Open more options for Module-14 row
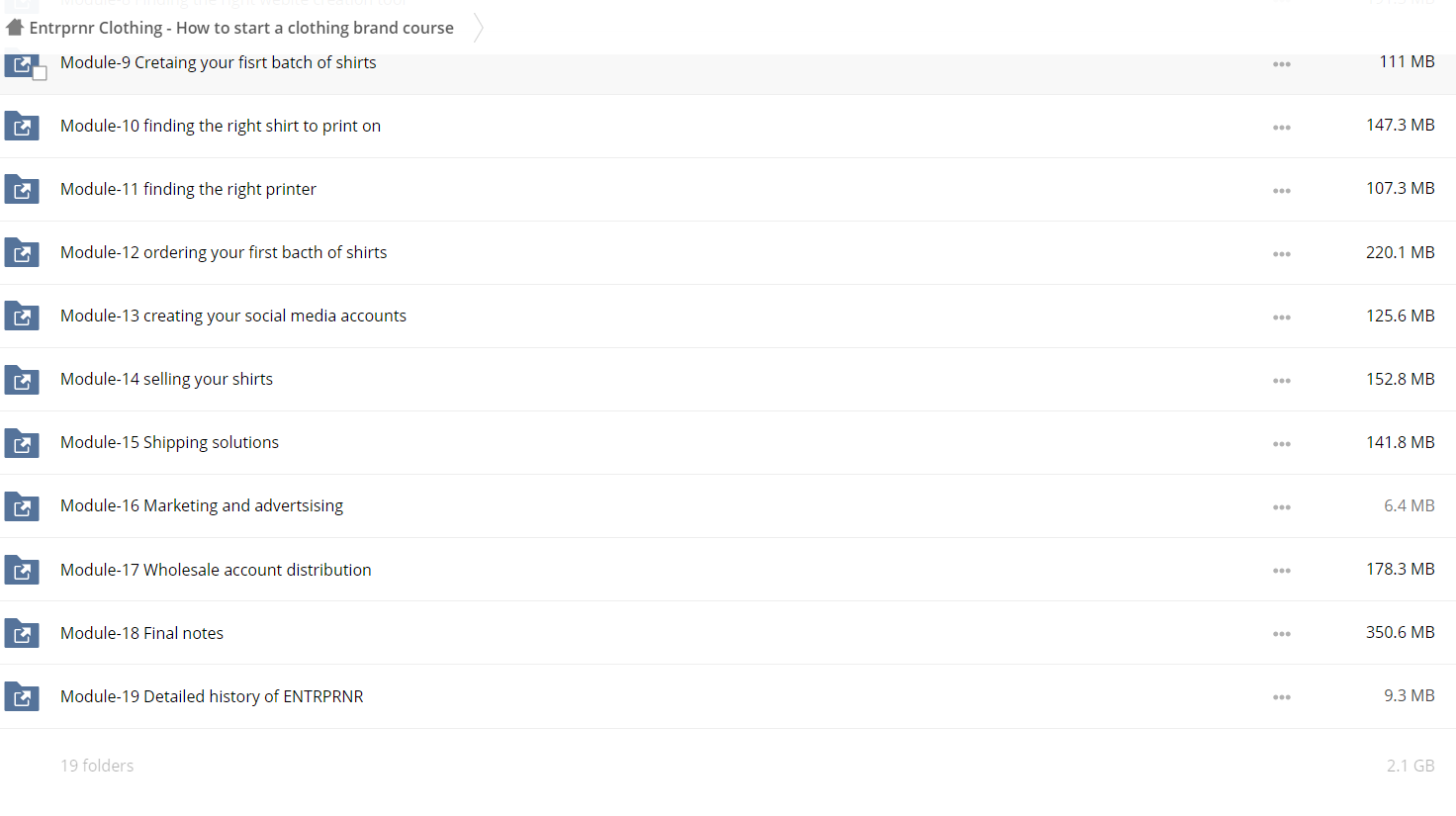Screen dimensions: 1456x816 point(1282,381)
